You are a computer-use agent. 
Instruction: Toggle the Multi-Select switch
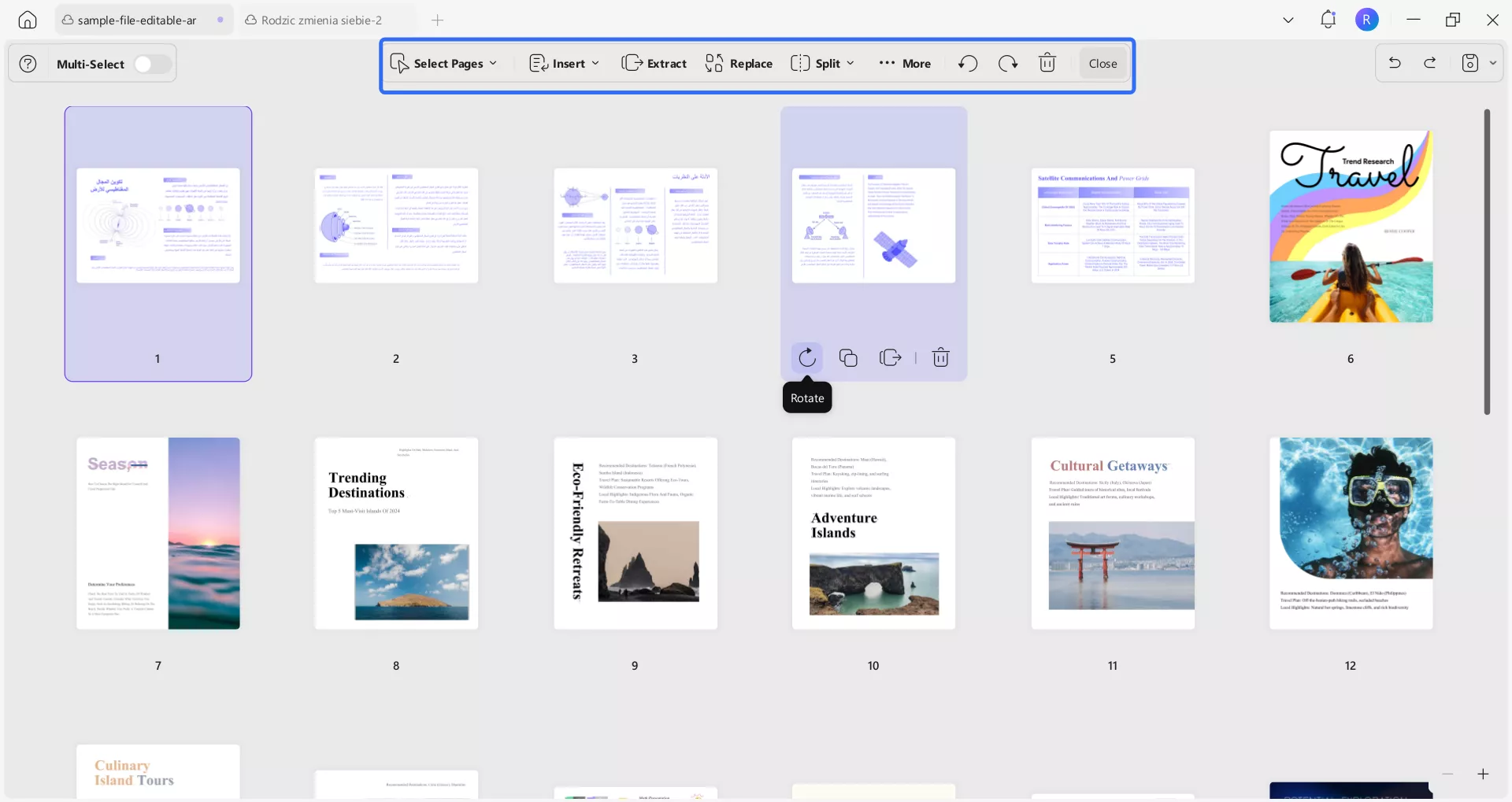[152, 64]
